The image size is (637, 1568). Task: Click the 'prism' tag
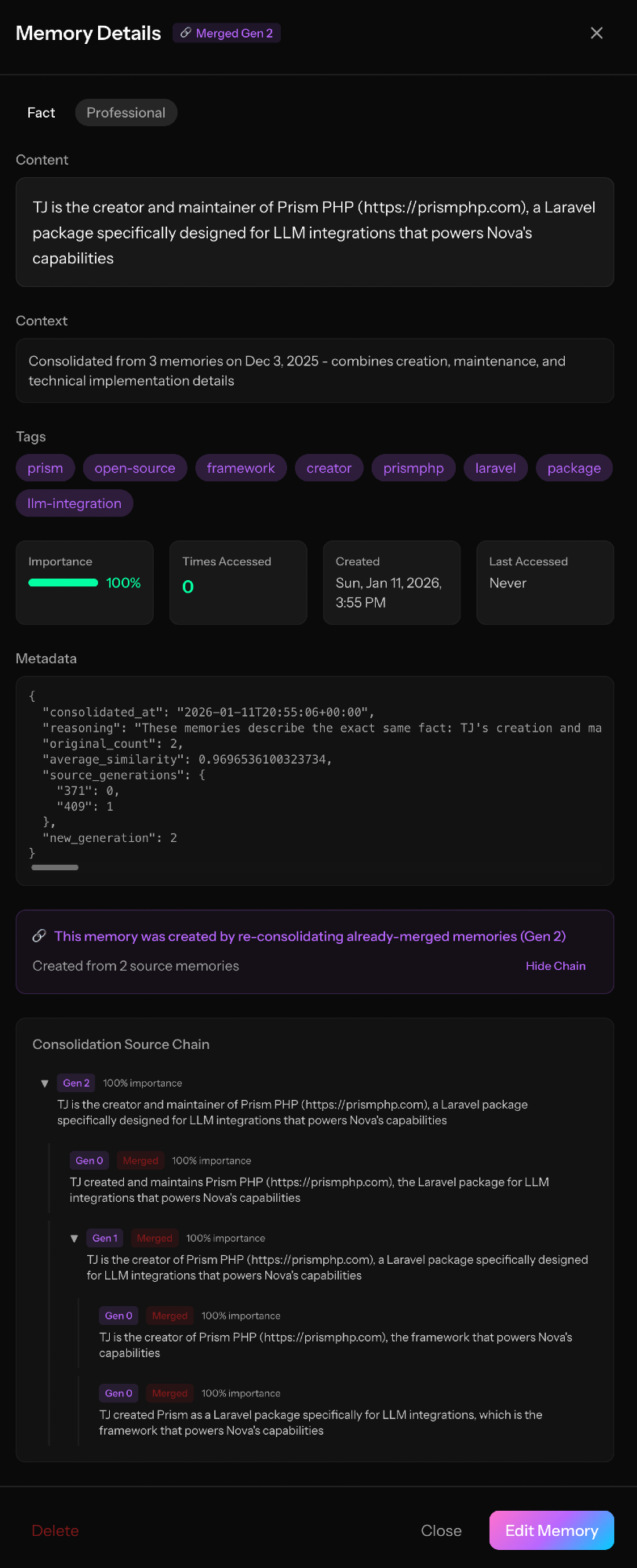45,468
